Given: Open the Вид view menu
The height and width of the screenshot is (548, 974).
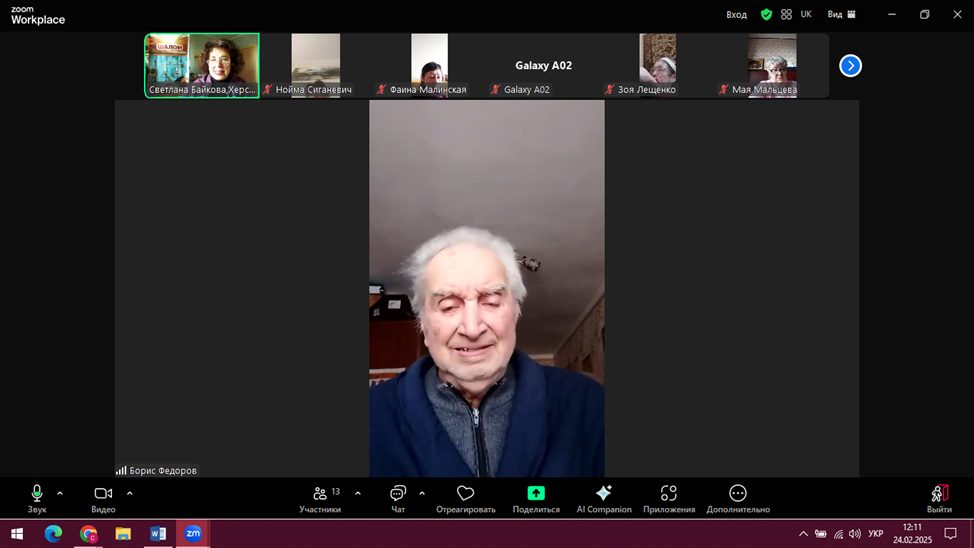Looking at the screenshot, I should 841,15.
